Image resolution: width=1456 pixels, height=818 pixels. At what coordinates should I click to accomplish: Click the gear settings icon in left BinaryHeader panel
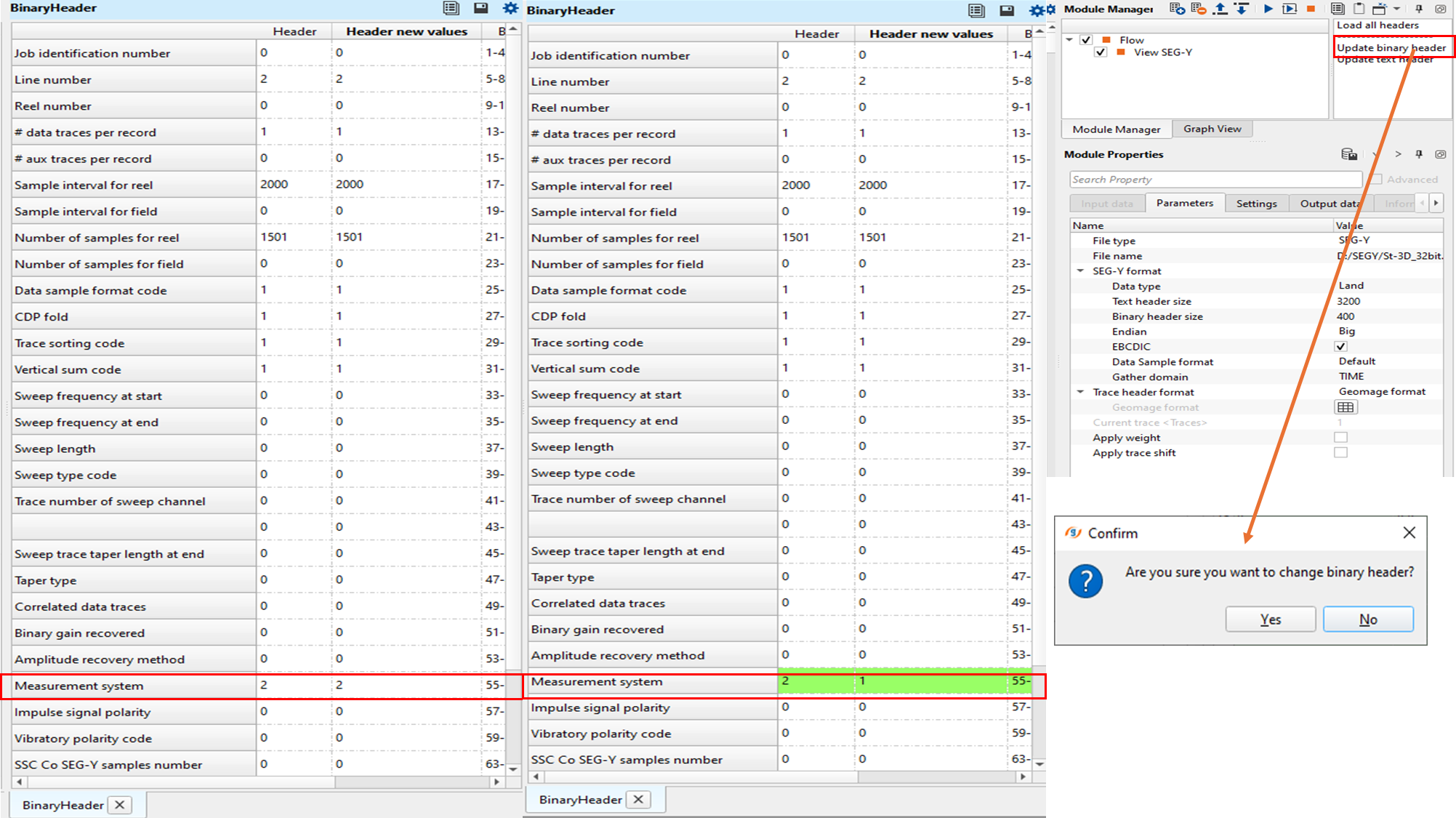(x=510, y=8)
